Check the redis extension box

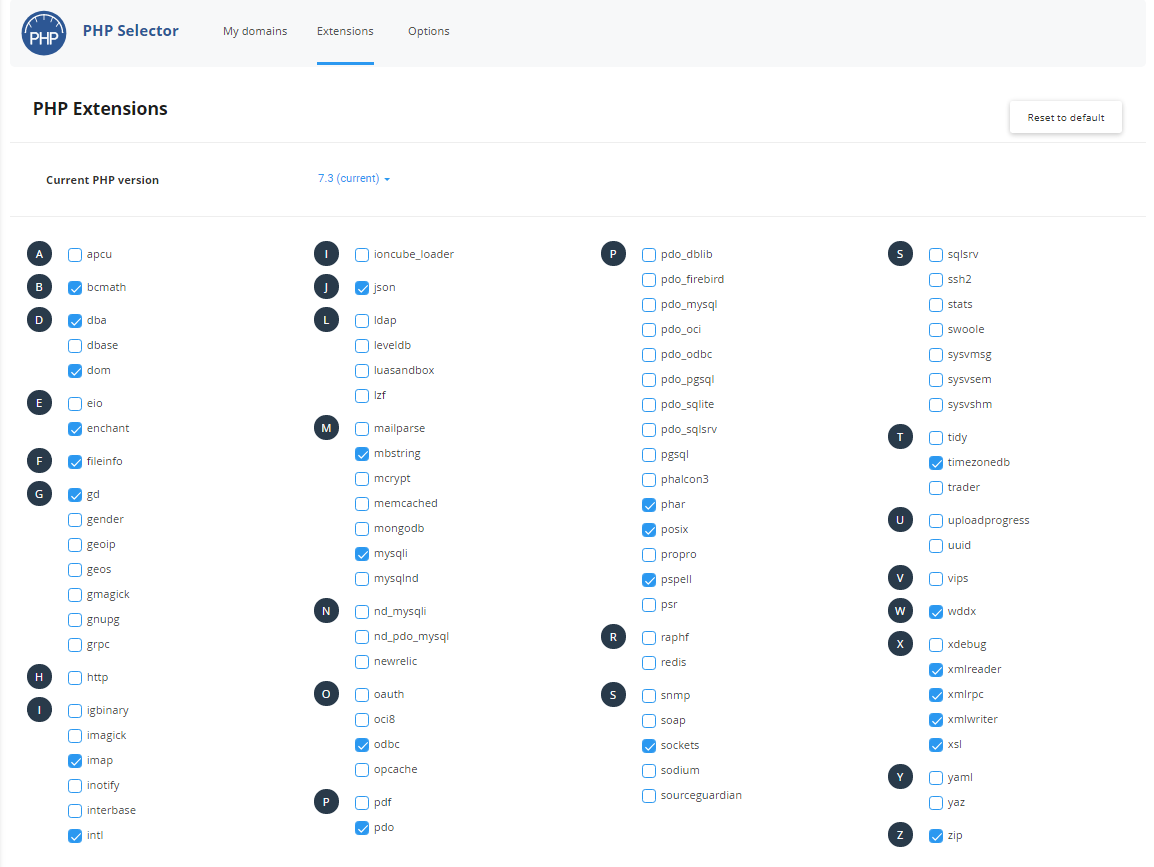click(x=649, y=663)
